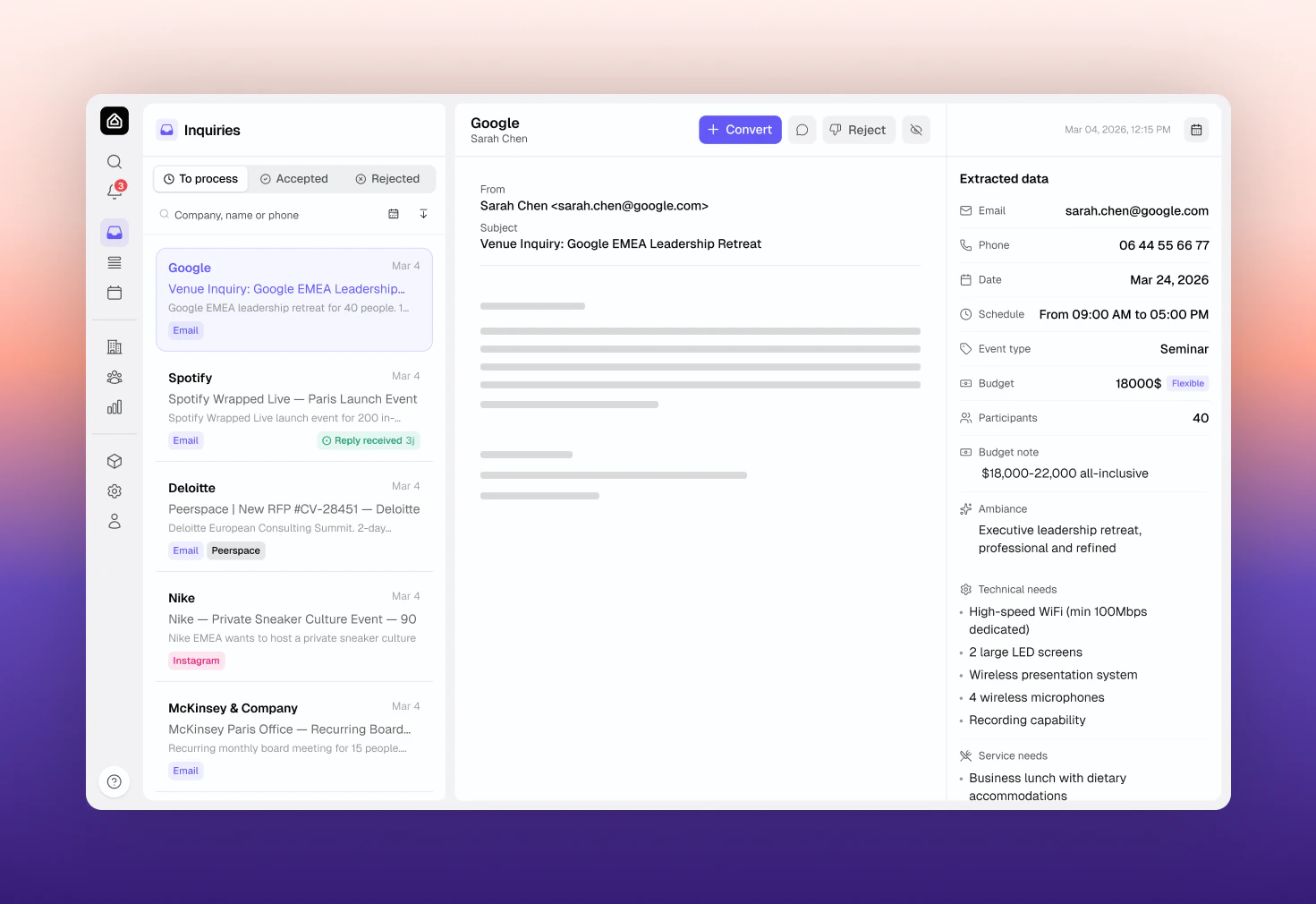Click the Peerspace tag on Deloitte
Screen dimensions: 1316x904
pyautogui.click(x=236, y=550)
